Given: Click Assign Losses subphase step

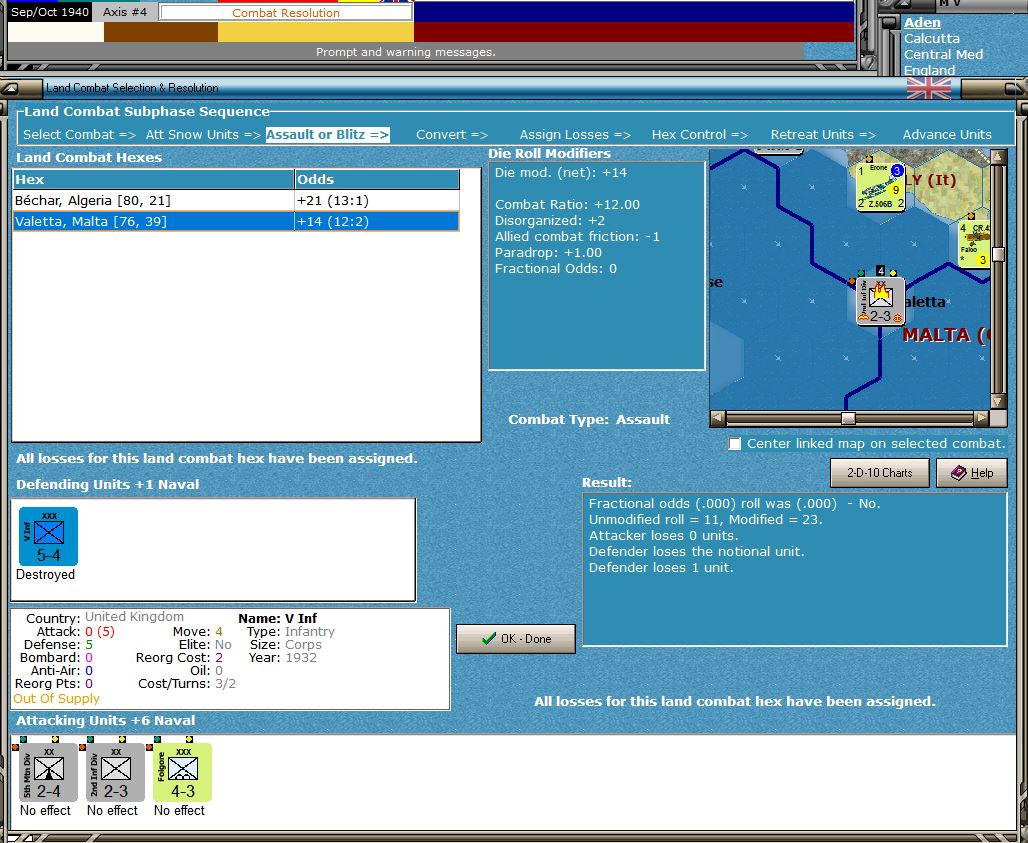Looking at the screenshot, I should click(x=575, y=134).
